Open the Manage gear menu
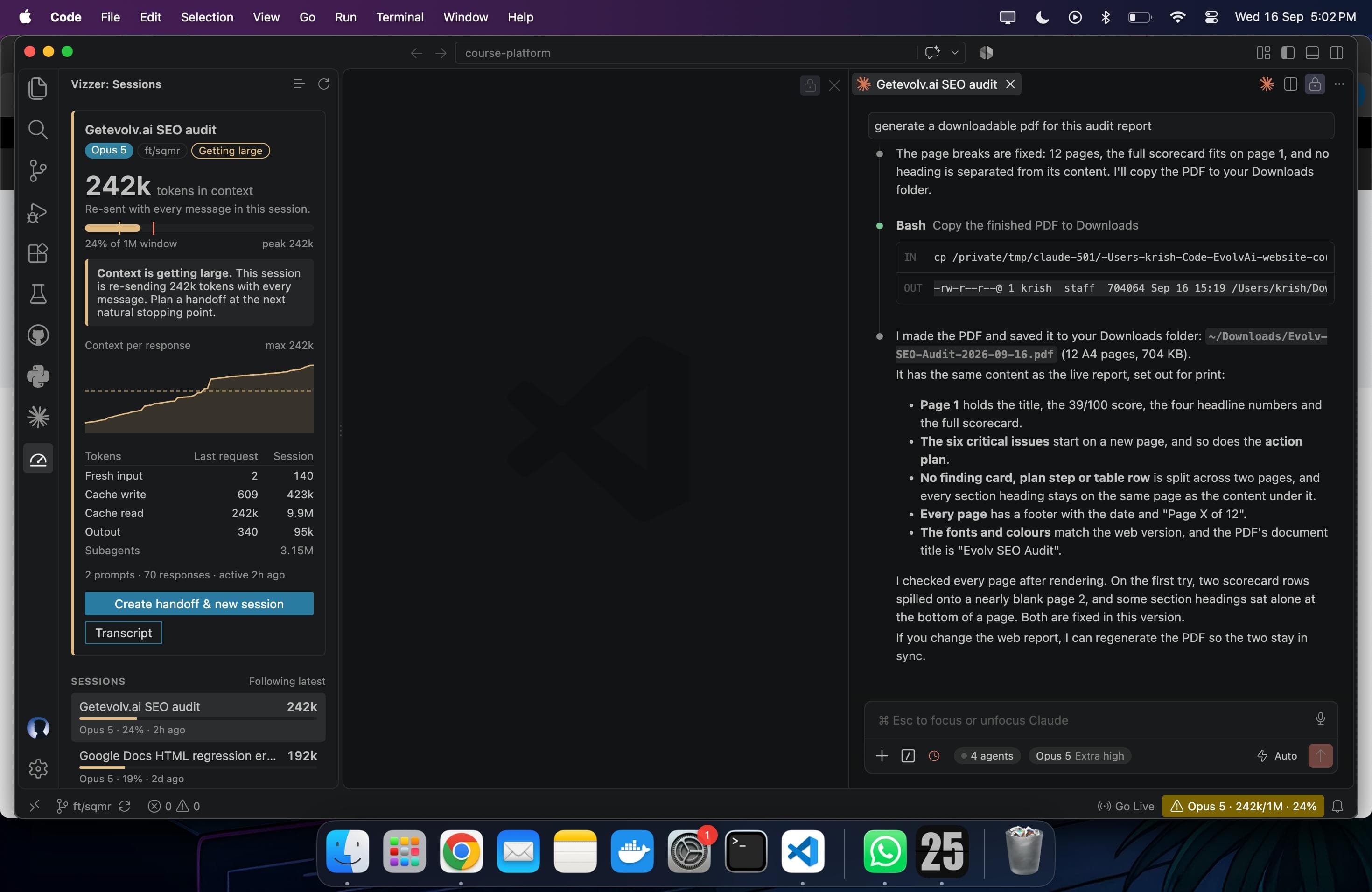Screen dimensions: 1372x892 [38, 768]
